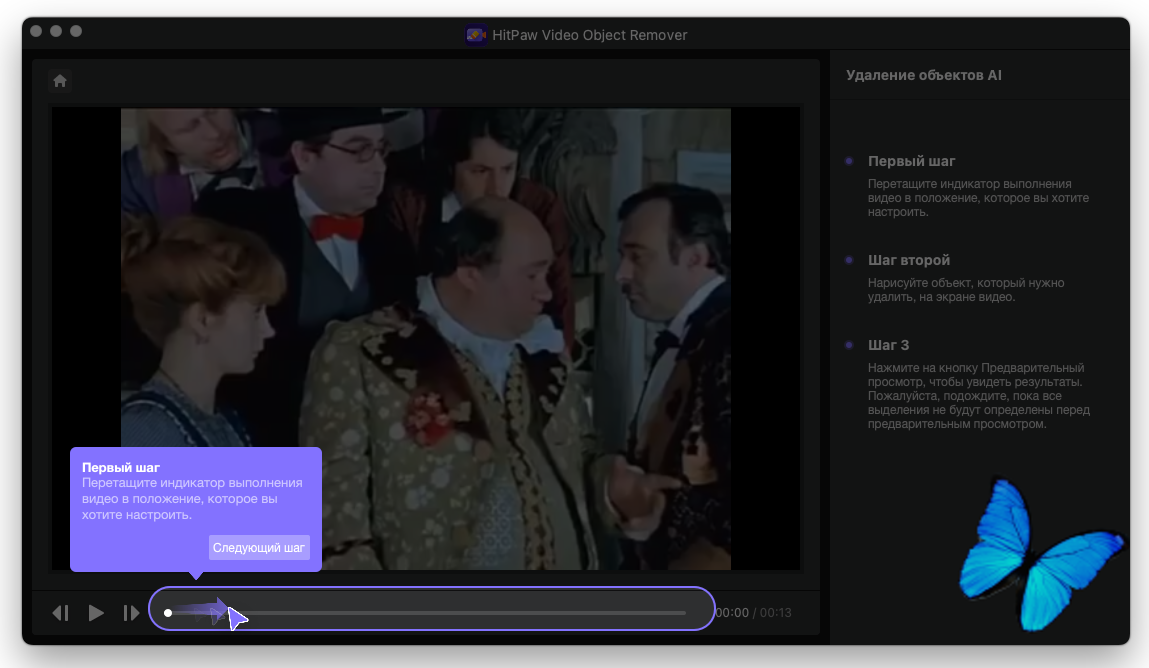The image size is (1149, 668).
Task: Click the HitPaw app logo in title bar
Action: pos(476,34)
